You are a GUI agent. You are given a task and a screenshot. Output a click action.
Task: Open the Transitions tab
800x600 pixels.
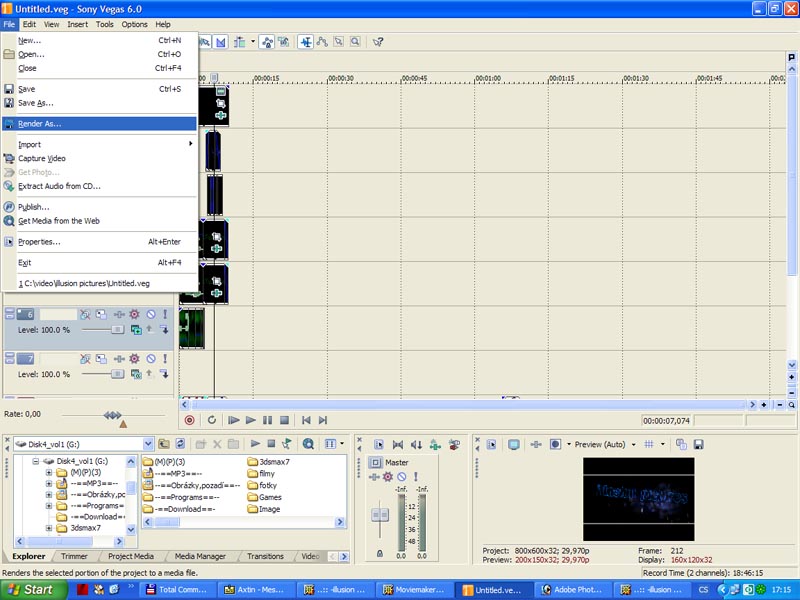click(265, 556)
